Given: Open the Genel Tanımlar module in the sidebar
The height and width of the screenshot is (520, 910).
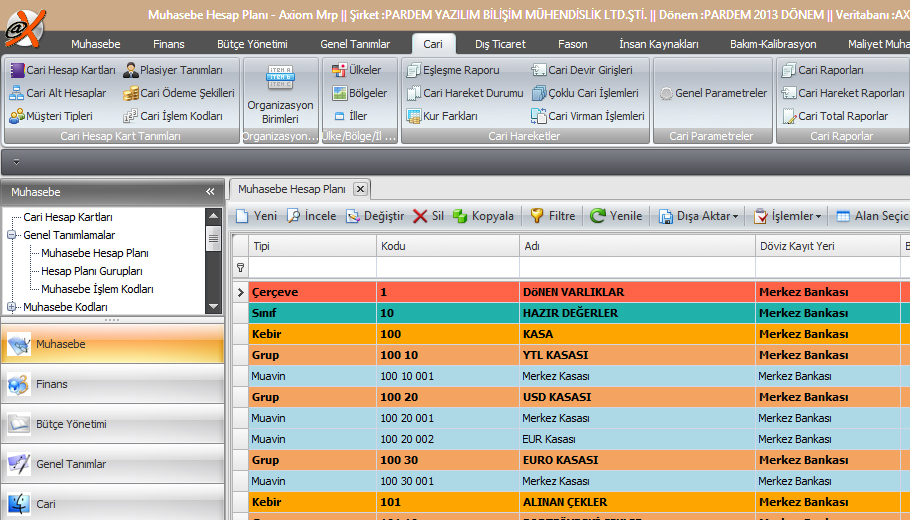Looking at the screenshot, I should [113, 464].
